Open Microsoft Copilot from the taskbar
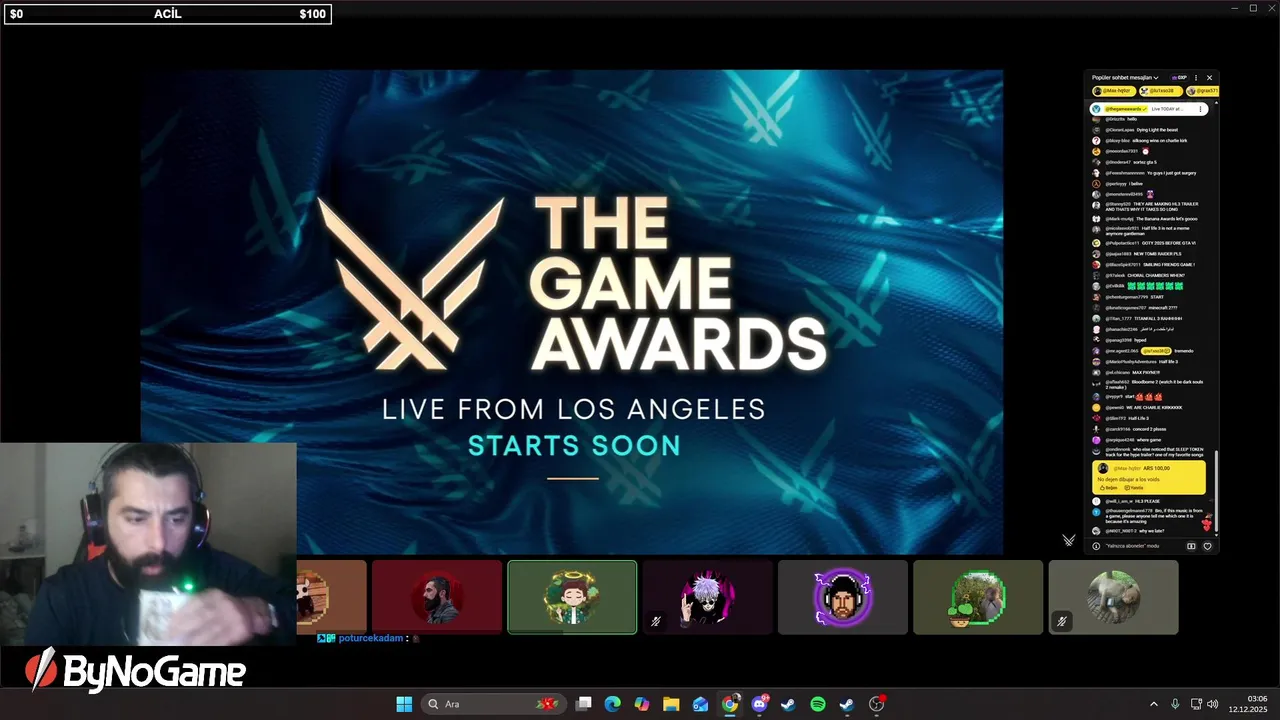 [x=642, y=704]
